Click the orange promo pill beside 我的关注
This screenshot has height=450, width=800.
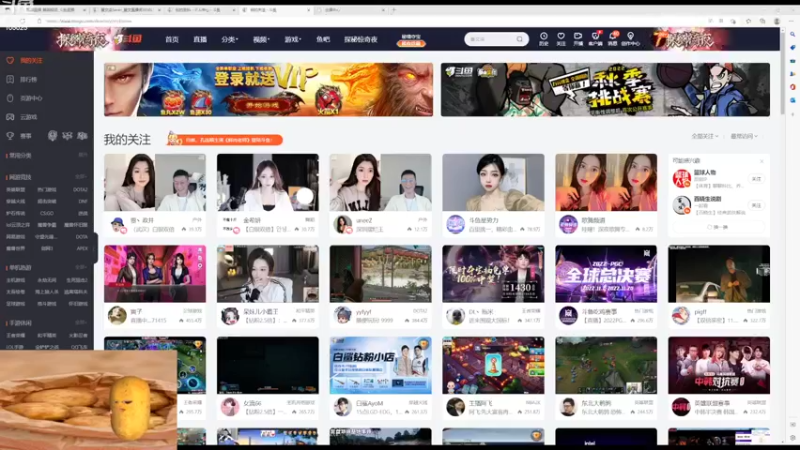coord(224,139)
